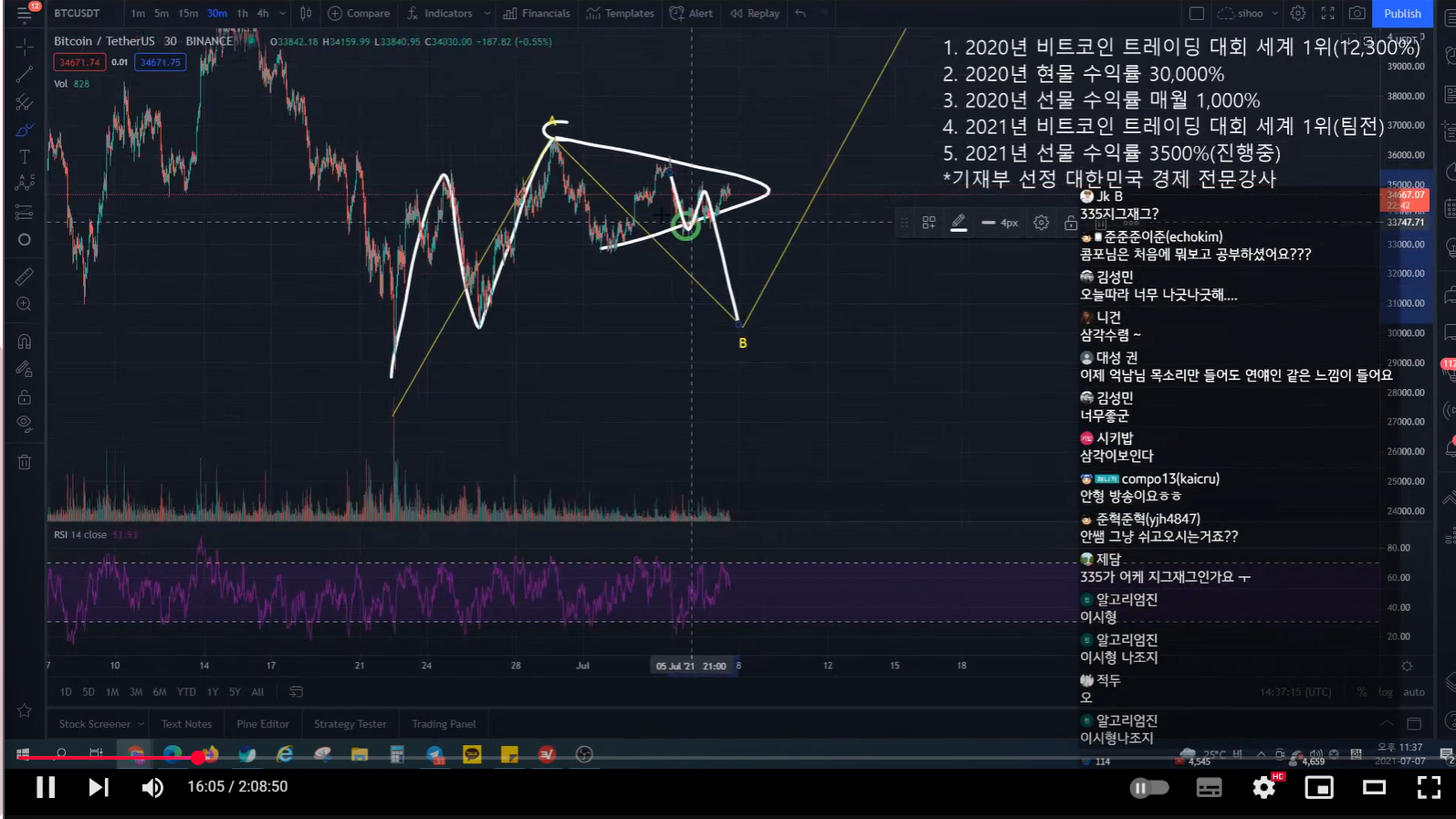Open the pencil line color picker
Screen dimensions: 1456x819
(958, 223)
